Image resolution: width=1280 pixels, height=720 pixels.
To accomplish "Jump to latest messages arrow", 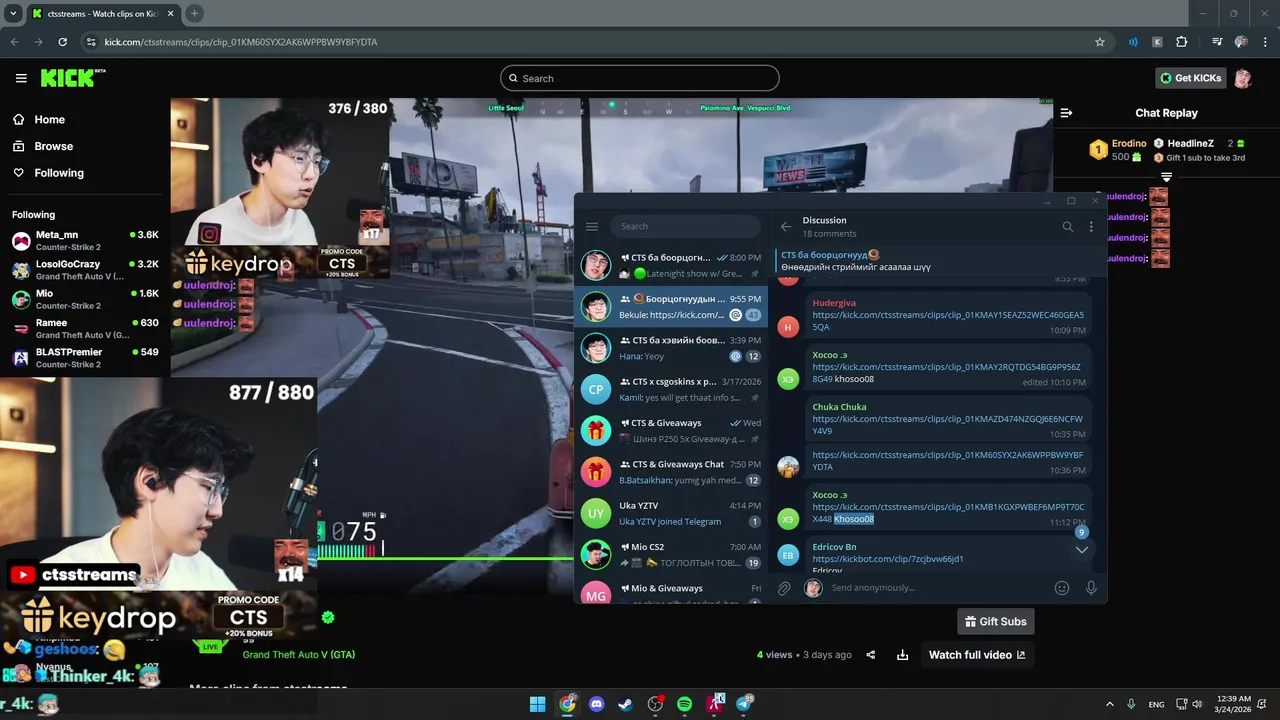I will [x=1081, y=549].
